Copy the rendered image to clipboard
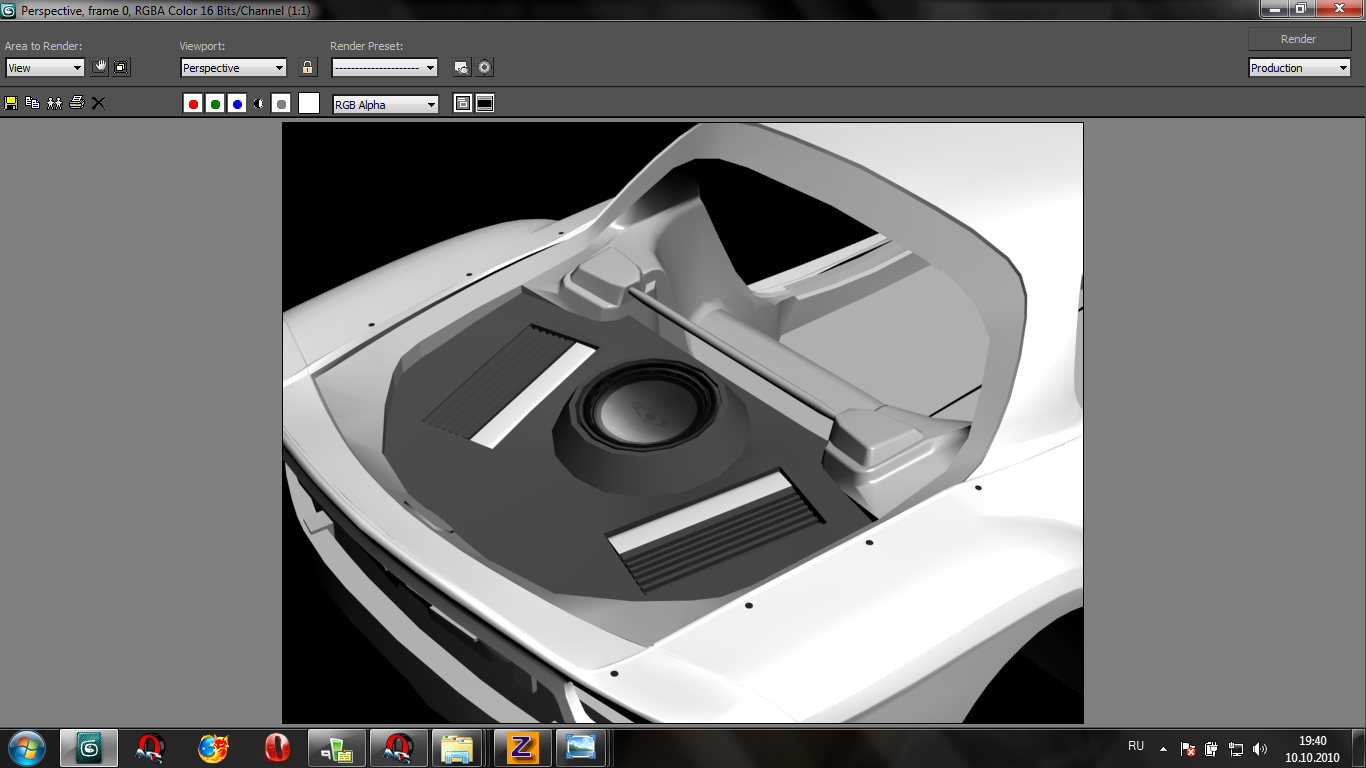This screenshot has height=768, width=1366. point(33,103)
